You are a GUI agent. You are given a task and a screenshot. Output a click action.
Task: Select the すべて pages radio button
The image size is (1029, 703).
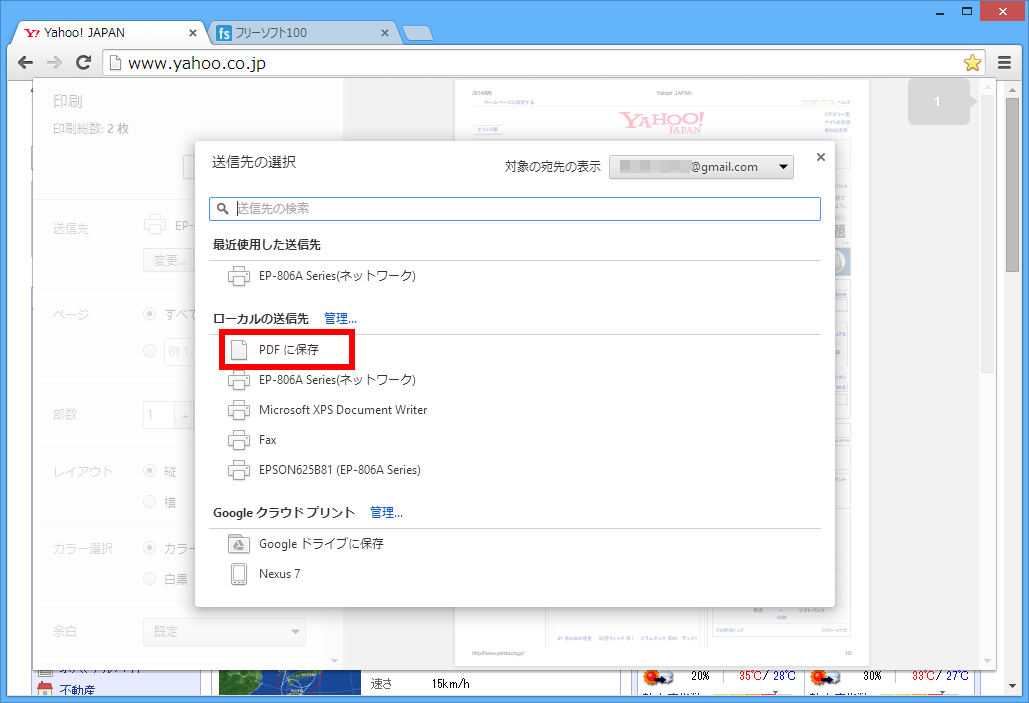[x=150, y=314]
